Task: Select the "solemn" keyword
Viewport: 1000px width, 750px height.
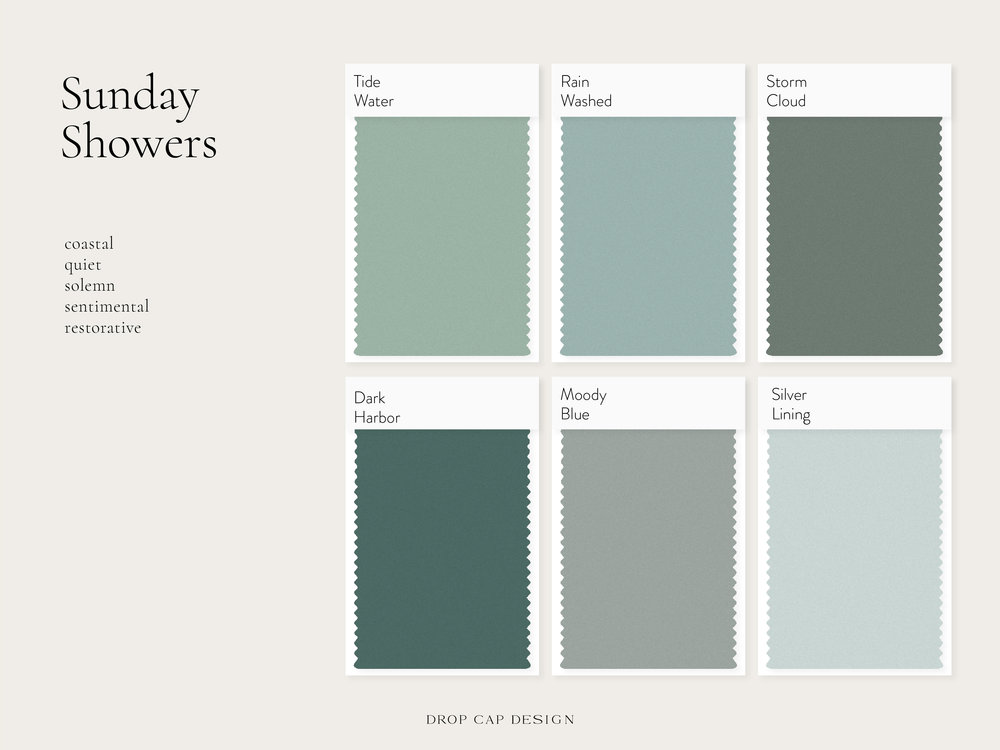Action: 90,286
